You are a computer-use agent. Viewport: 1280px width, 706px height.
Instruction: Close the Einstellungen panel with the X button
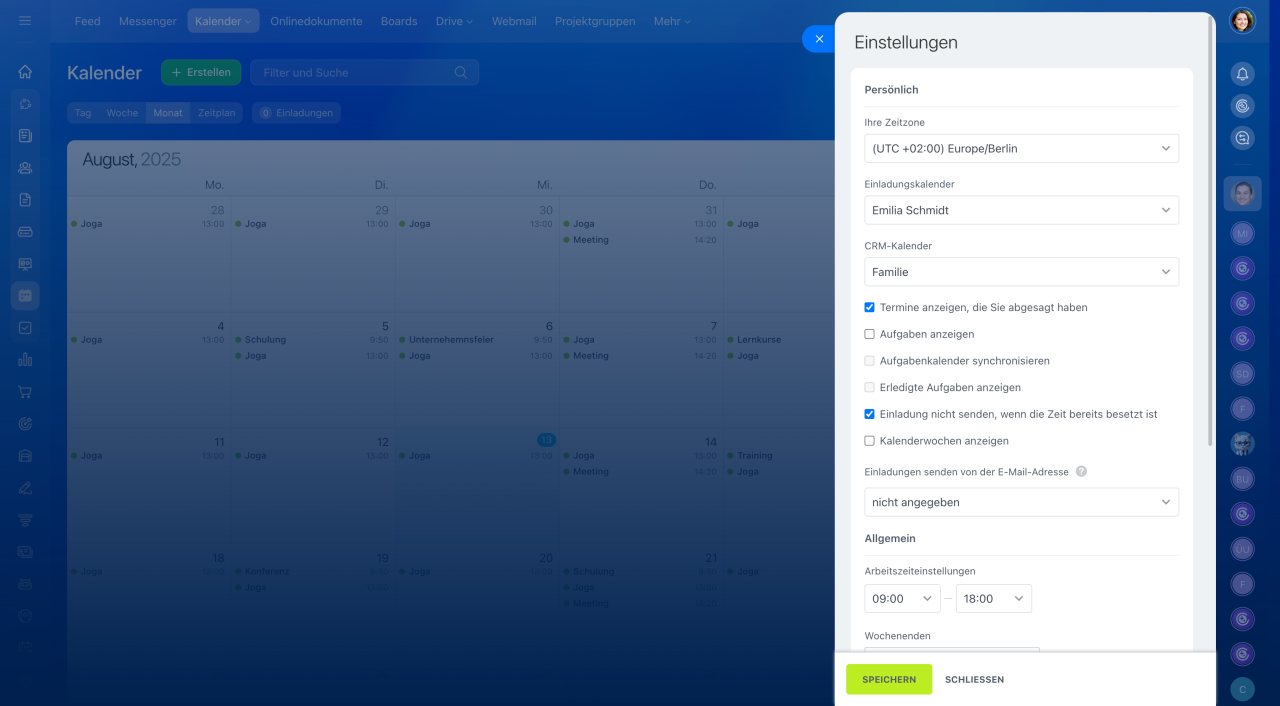(819, 39)
